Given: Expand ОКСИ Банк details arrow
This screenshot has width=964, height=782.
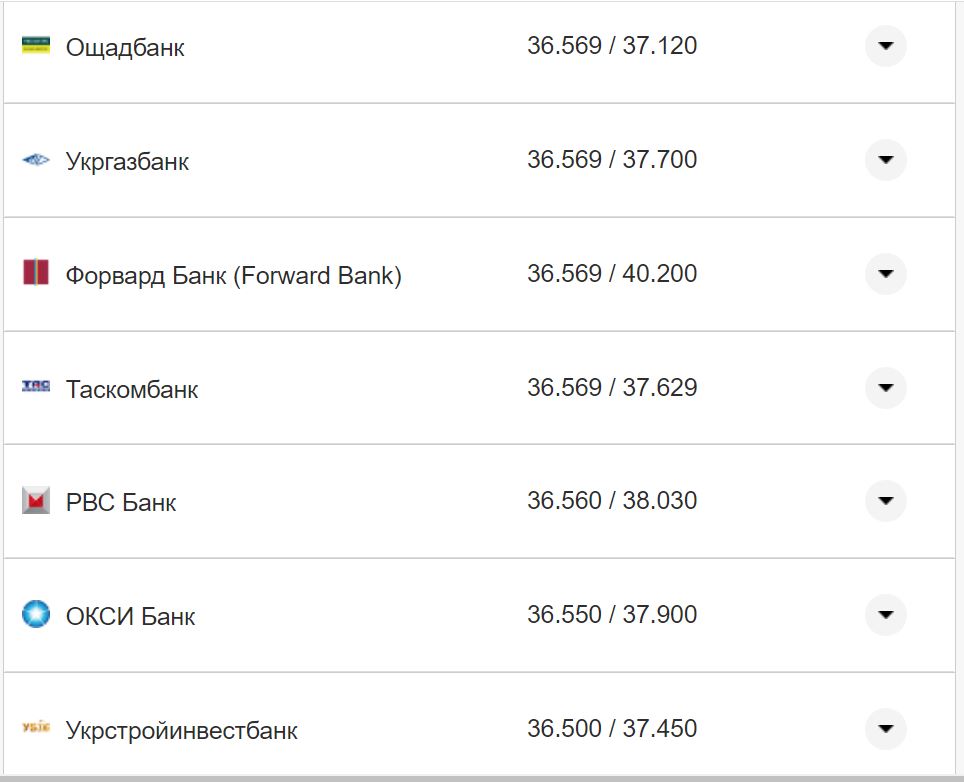Looking at the screenshot, I should (885, 615).
